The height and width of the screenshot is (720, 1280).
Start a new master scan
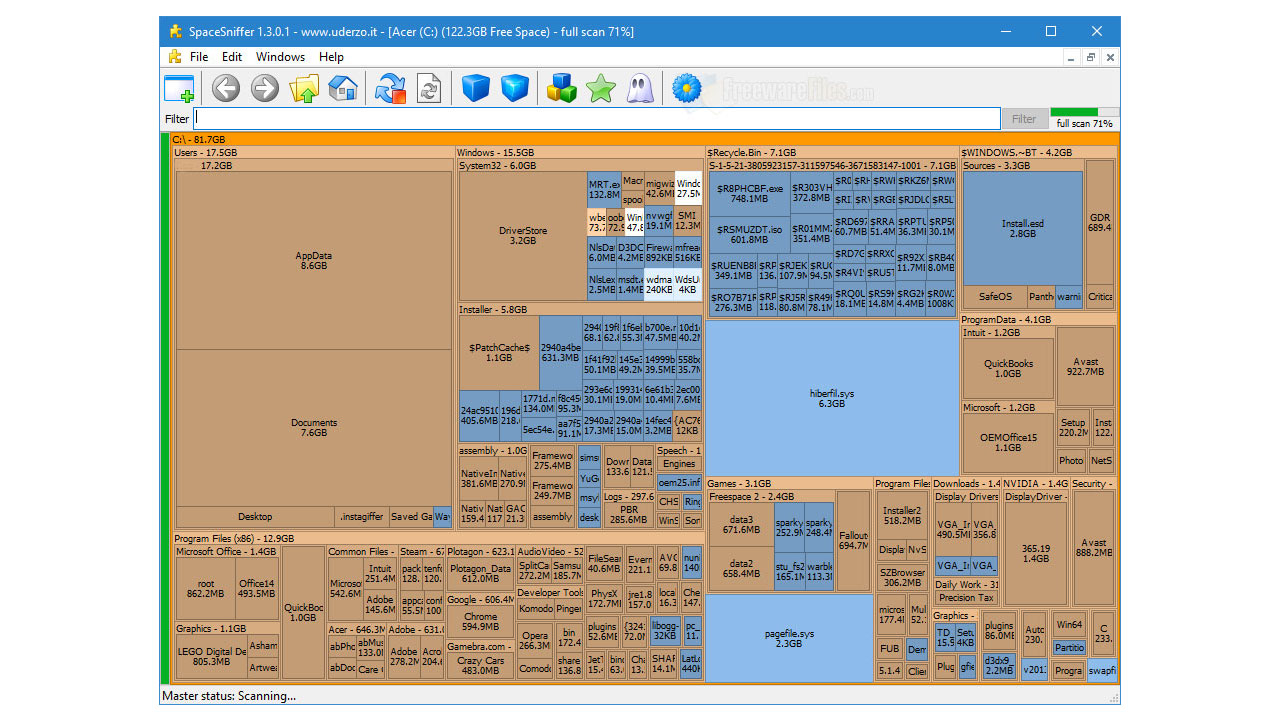[x=391, y=89]
